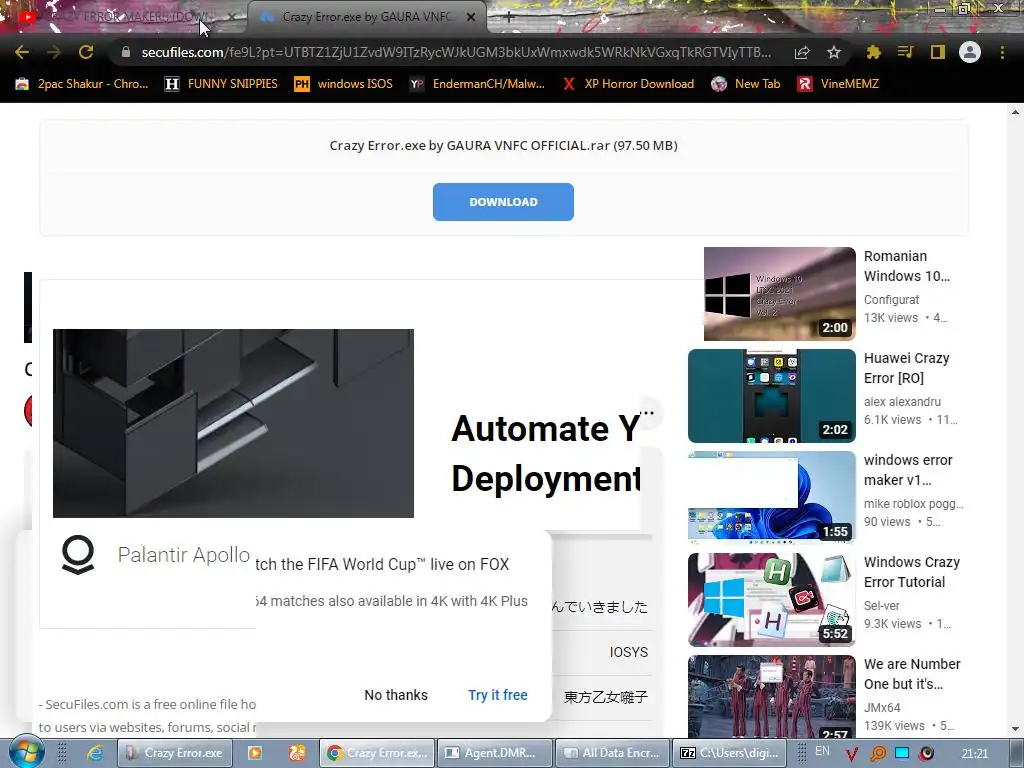Open the Agent.DMR taskbar window
Image resolution: width=1024 pixels, height=768 pixels.
click(x=494, y=753)
